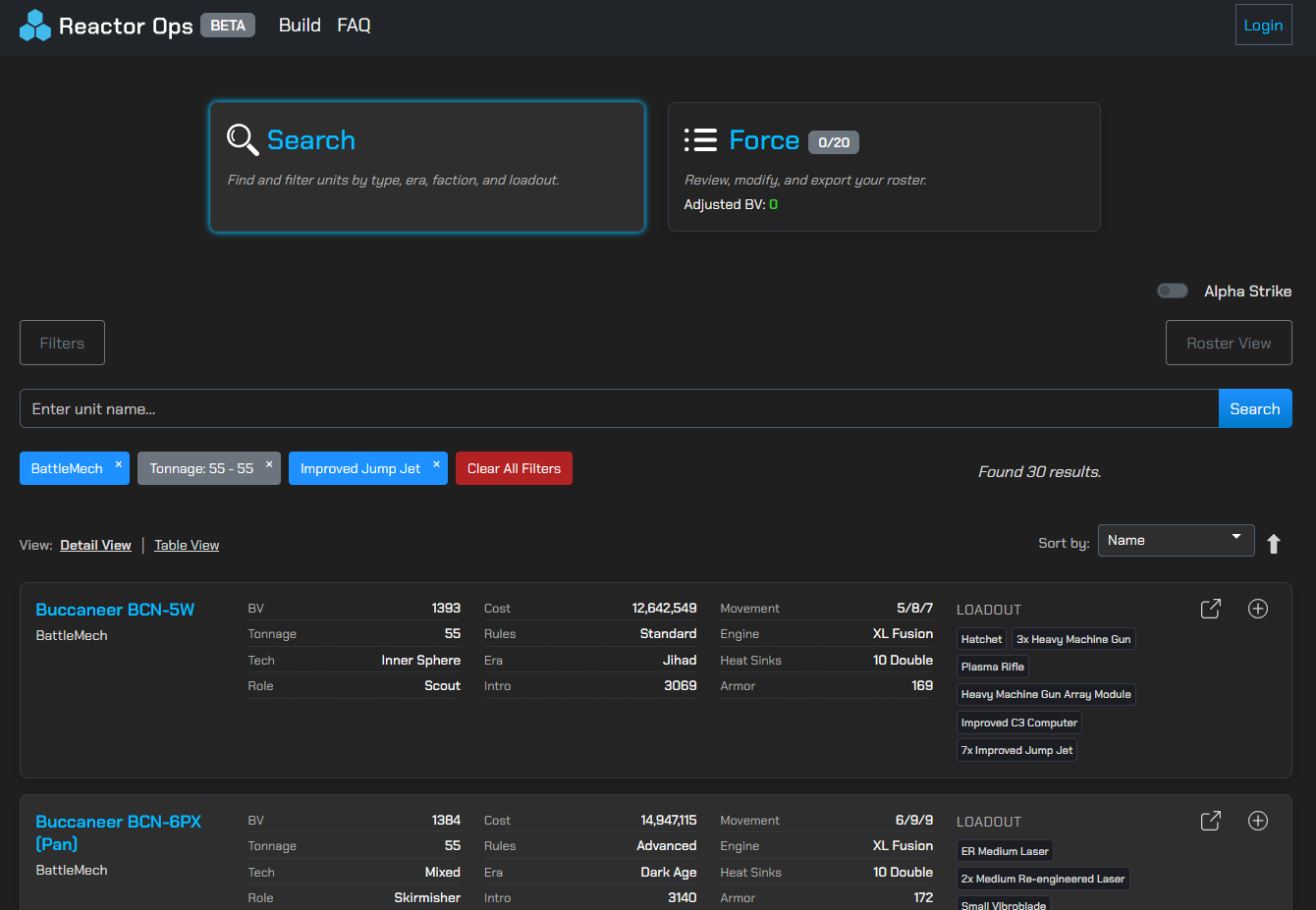Add Buccaneer BCN-5W to force
This screenshot has height=910, width=1316.
(x=1257, y=609)
